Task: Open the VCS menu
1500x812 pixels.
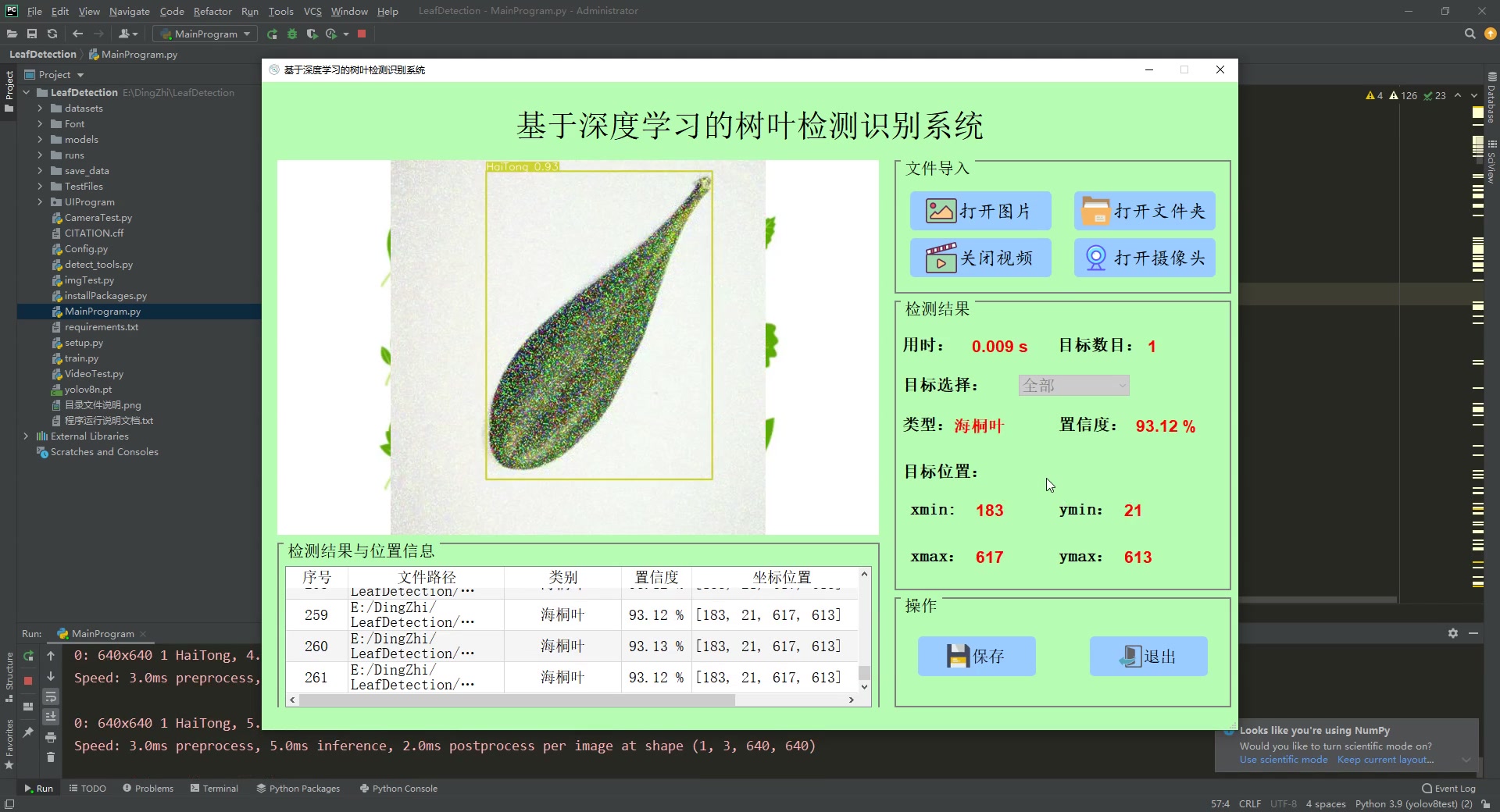Action: tap(312, 11)
